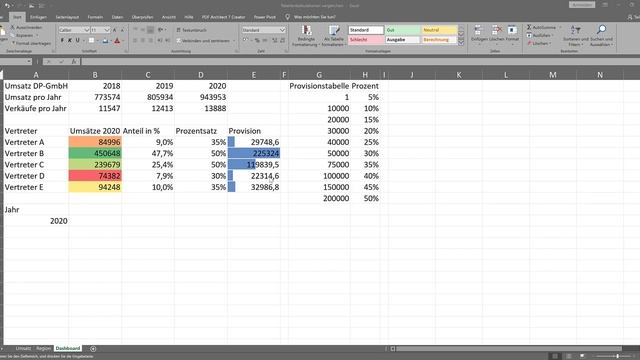Click the horizontal scrollbar
Image resolution: width=640 pixels, height=360 pixels.
coord(509,349)
